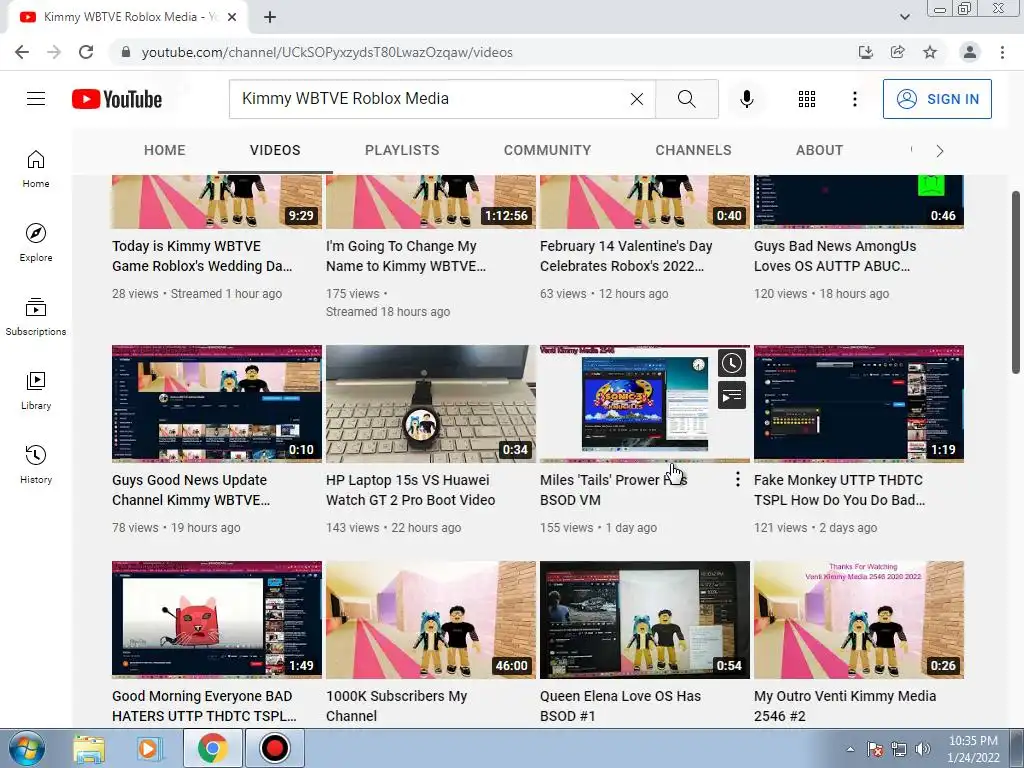Open Guys Good News Update Channel title

(191, 490)
